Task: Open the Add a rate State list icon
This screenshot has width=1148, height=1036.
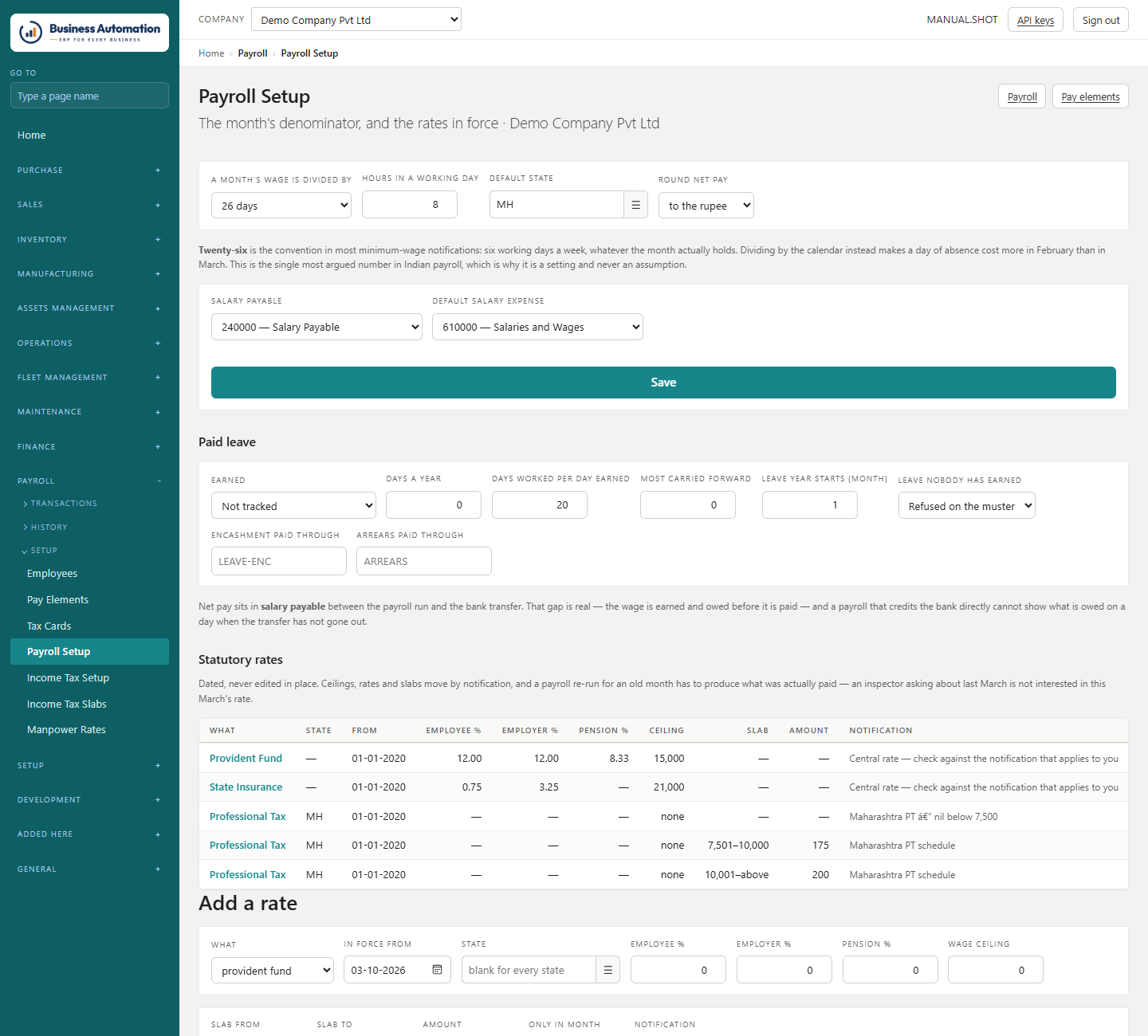Action: 607,970
